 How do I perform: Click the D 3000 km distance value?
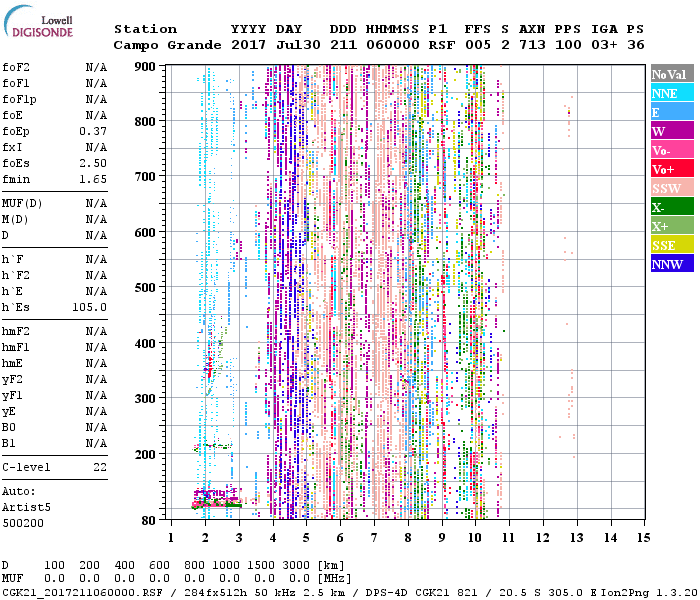click(296, 565)
